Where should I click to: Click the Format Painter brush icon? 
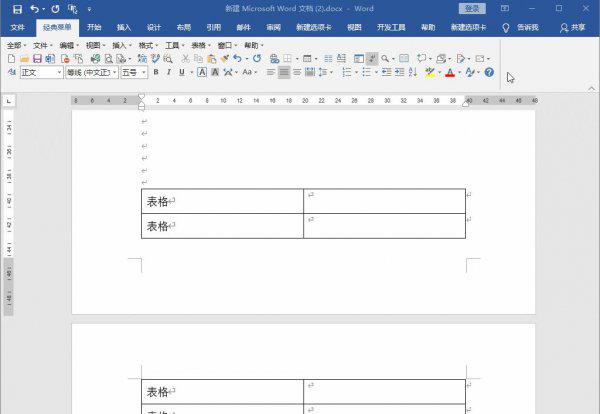click(225, 59)
